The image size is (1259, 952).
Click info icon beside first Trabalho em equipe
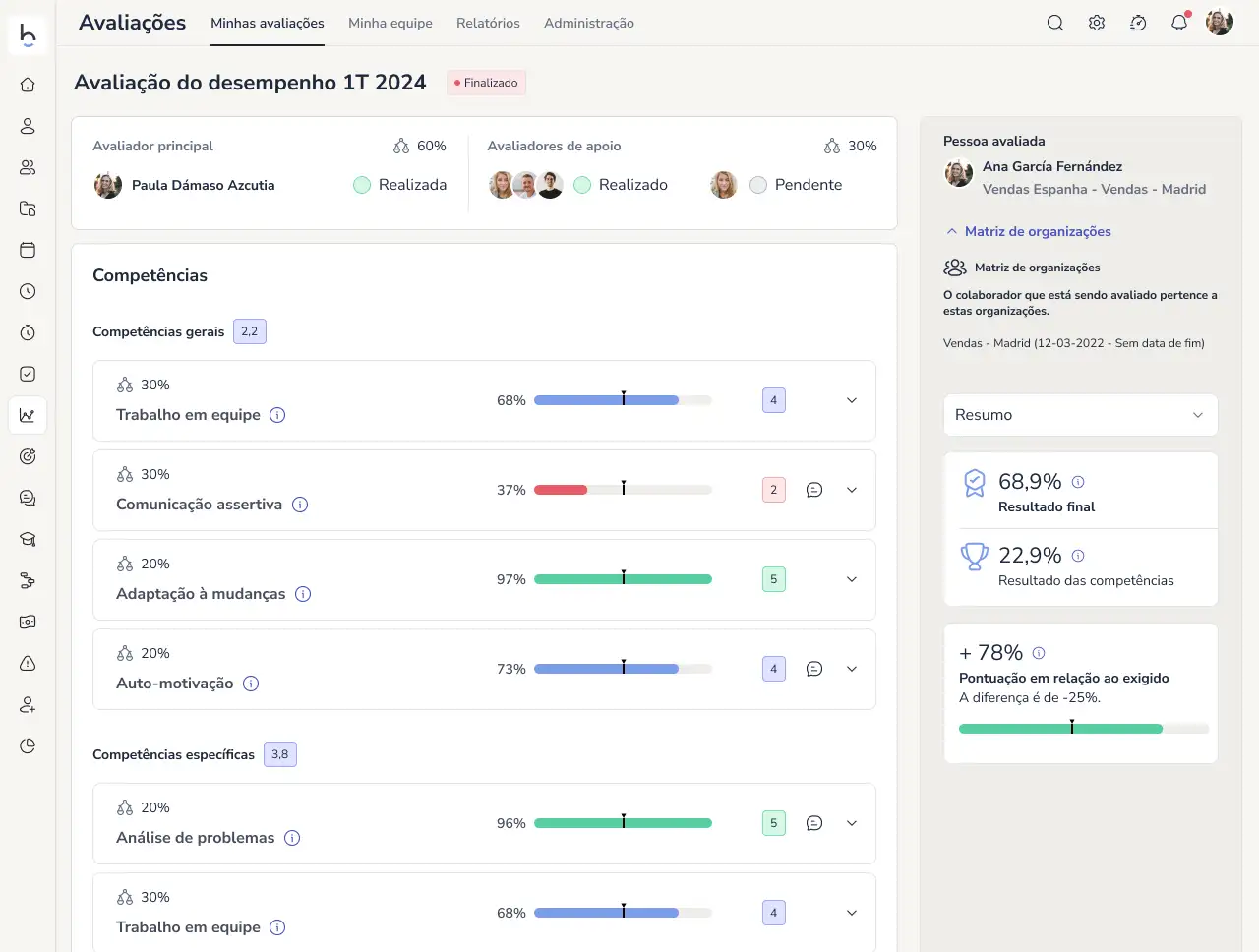tap(277, 415)
